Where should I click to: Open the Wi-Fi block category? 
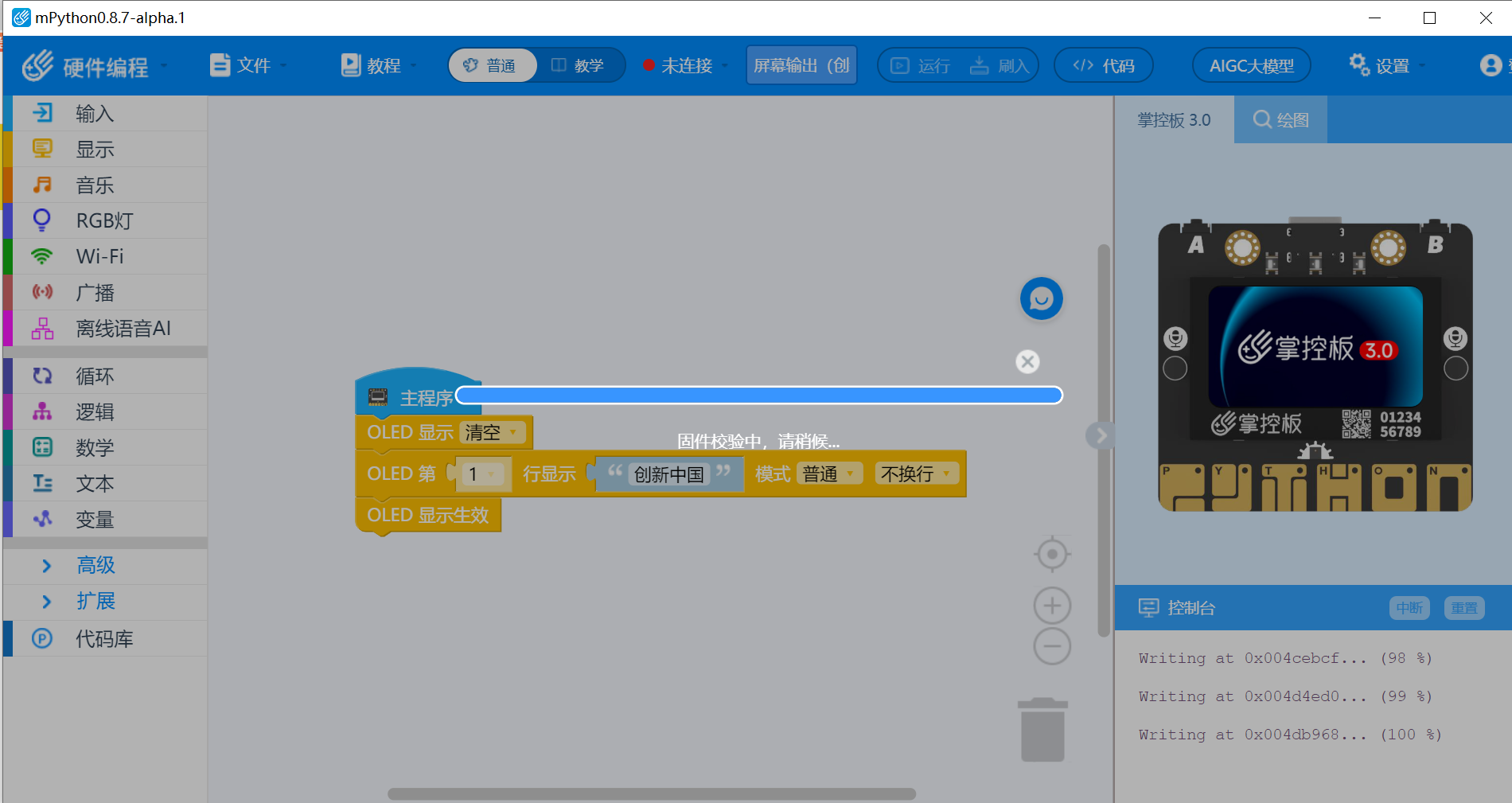(105, 256)
